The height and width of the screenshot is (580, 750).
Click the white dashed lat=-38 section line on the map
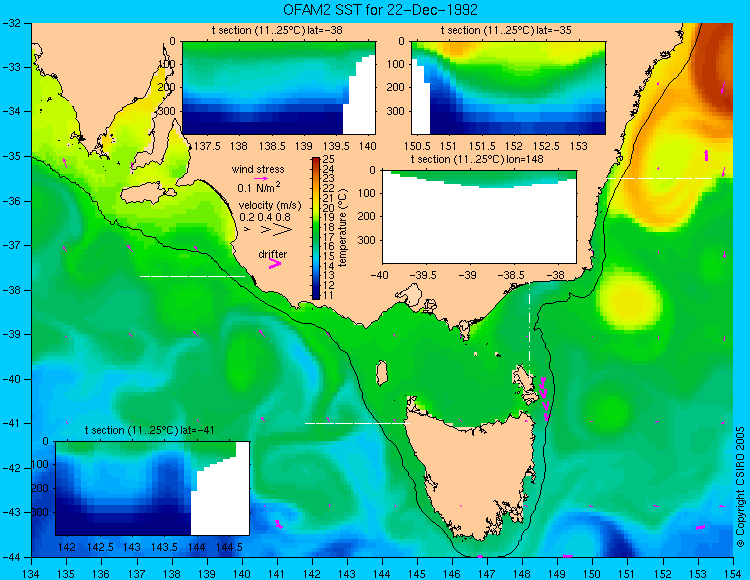192,276
